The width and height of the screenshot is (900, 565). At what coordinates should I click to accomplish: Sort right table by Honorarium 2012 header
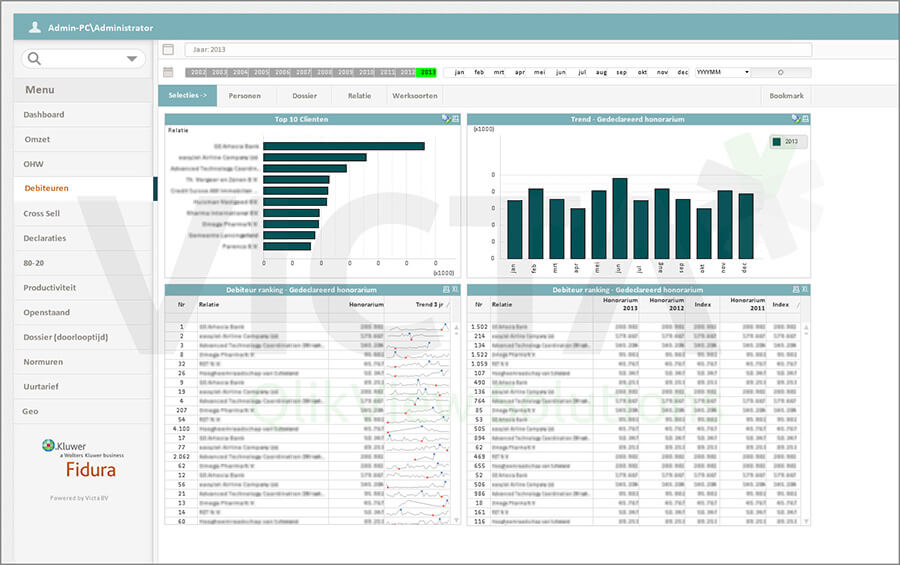pos(666,304)
